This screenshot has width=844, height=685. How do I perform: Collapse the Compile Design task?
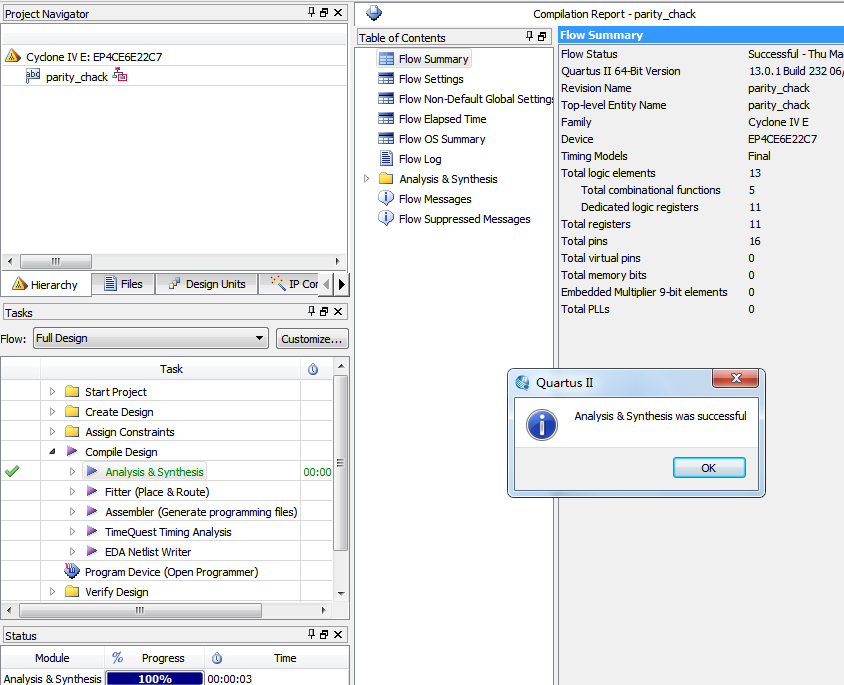point(52,451)
